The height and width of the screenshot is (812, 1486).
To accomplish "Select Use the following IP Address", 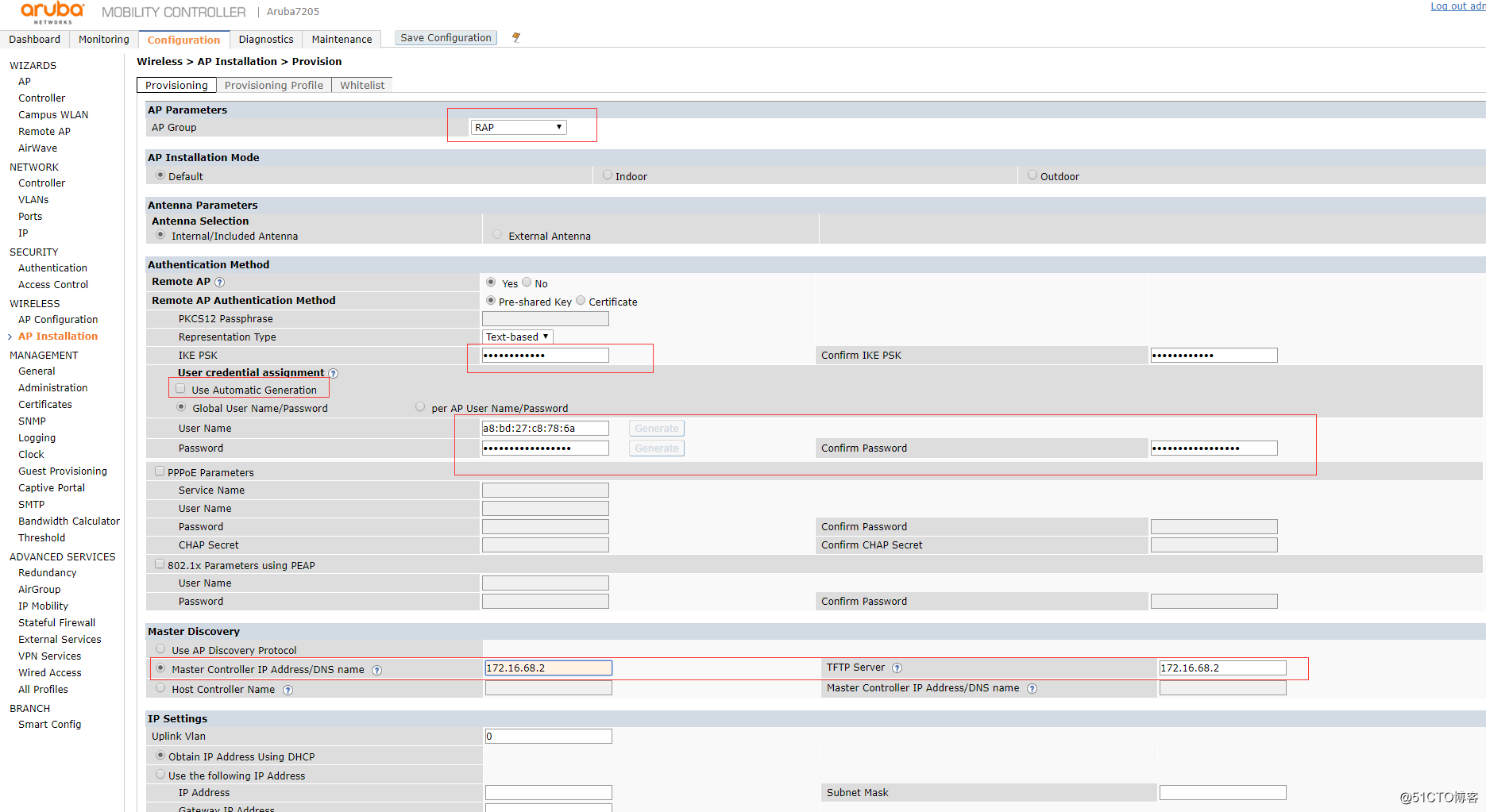I will click(x=160, y=775).
